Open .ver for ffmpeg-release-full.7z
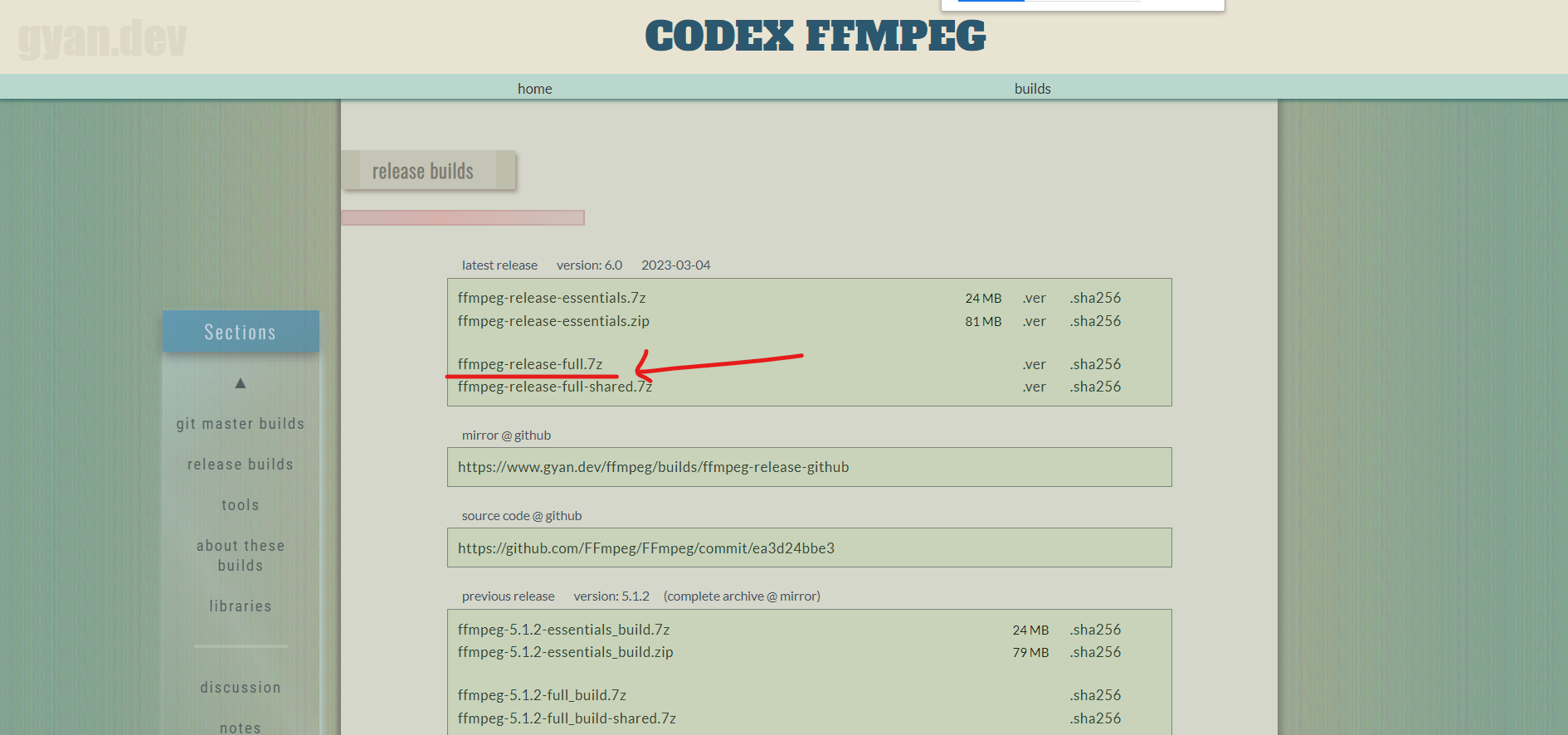Screen dimensions: 1568x735 (1034, 364)
